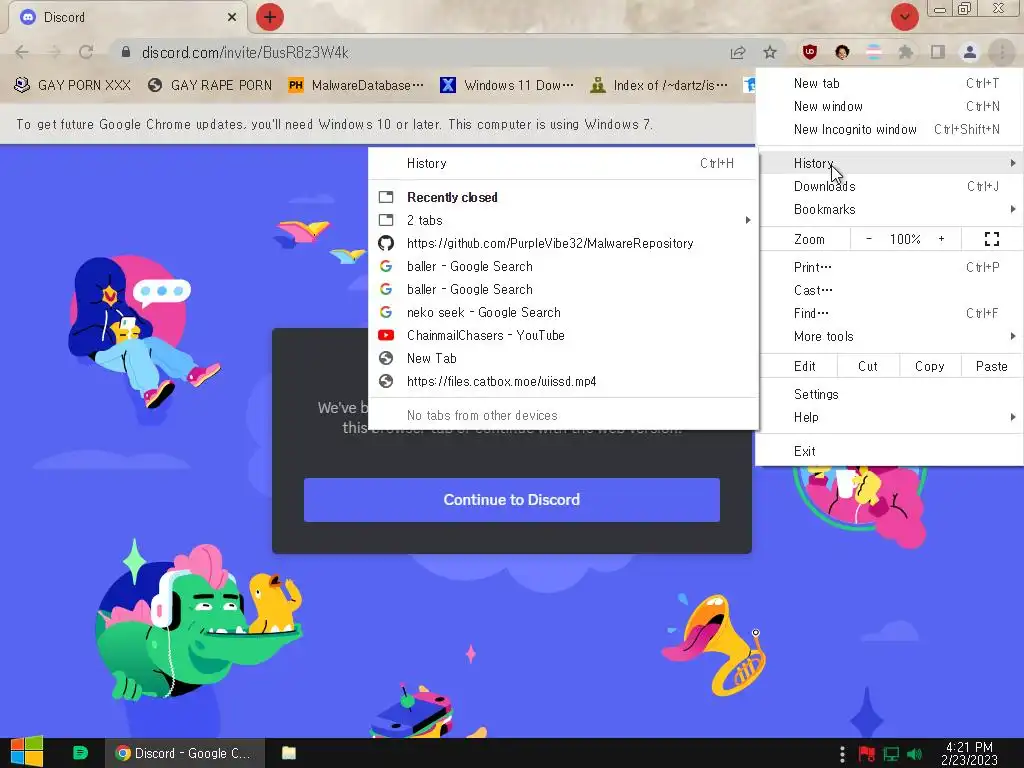1024x768 pixels.
Task: Reopen files.catbox.moe/uiissd.mp4 entry
Action: point(563,381)
